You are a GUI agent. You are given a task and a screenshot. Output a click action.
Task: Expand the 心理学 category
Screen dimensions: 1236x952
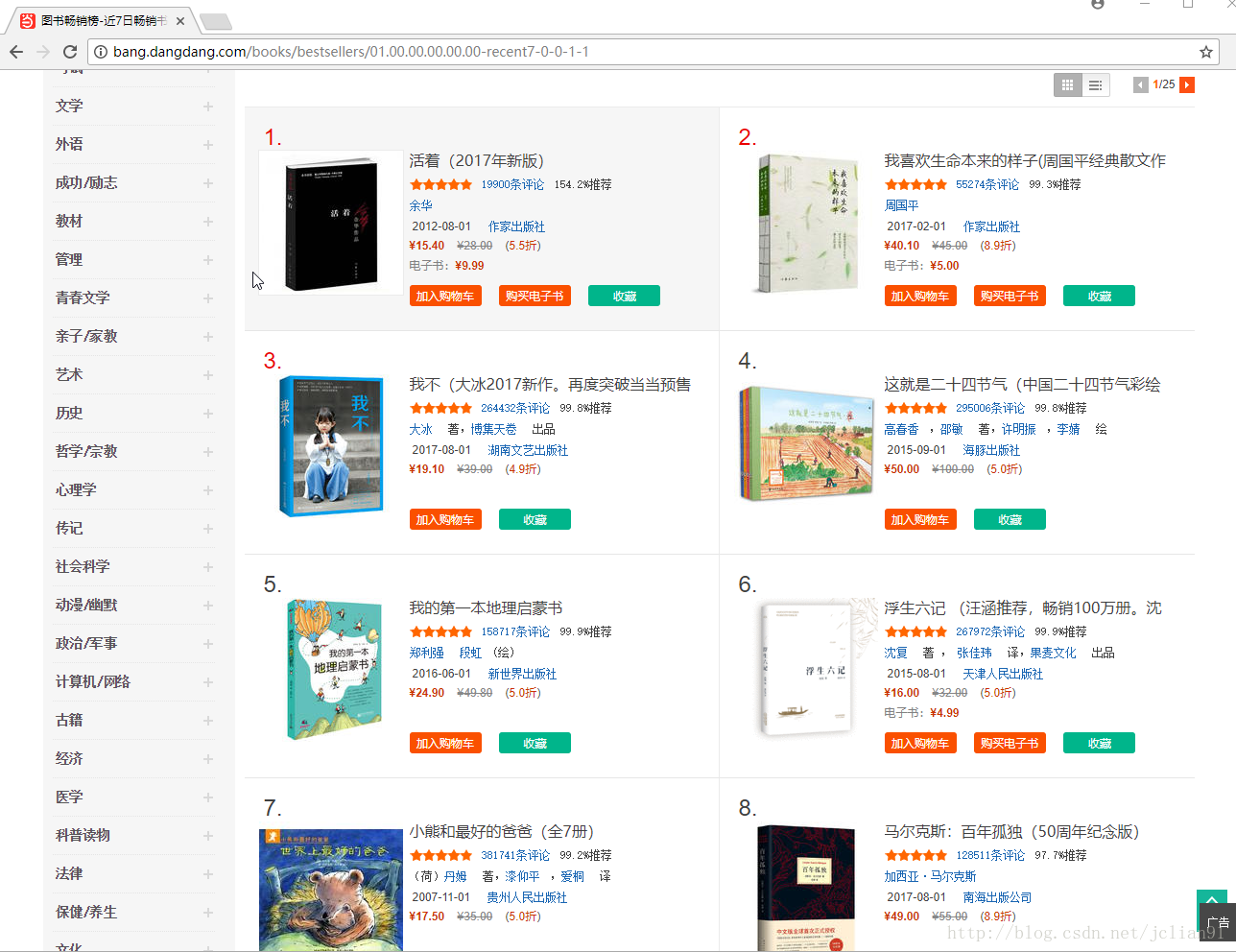point(208,490)
